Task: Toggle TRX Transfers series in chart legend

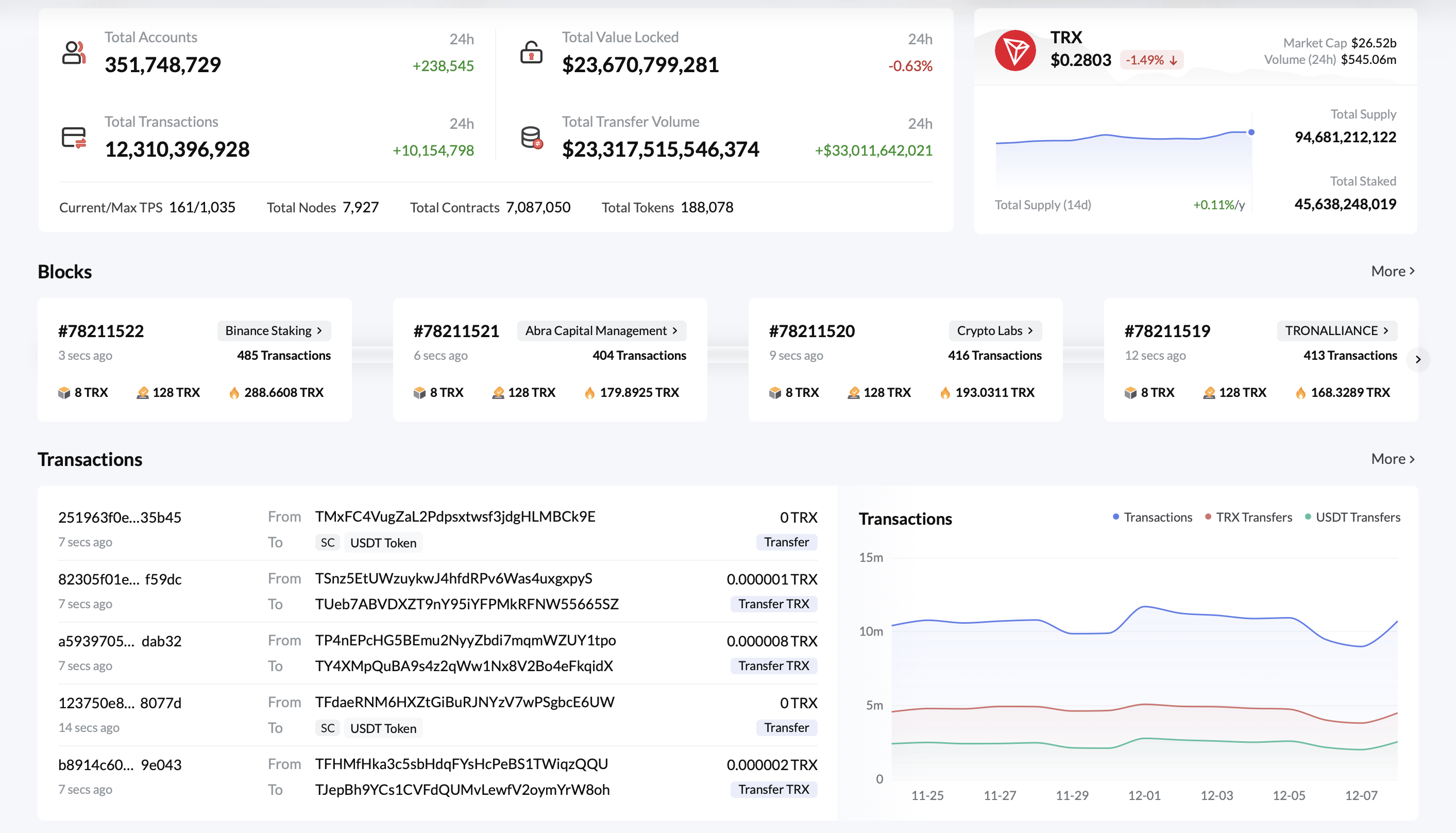Action: pos(1248,517)
